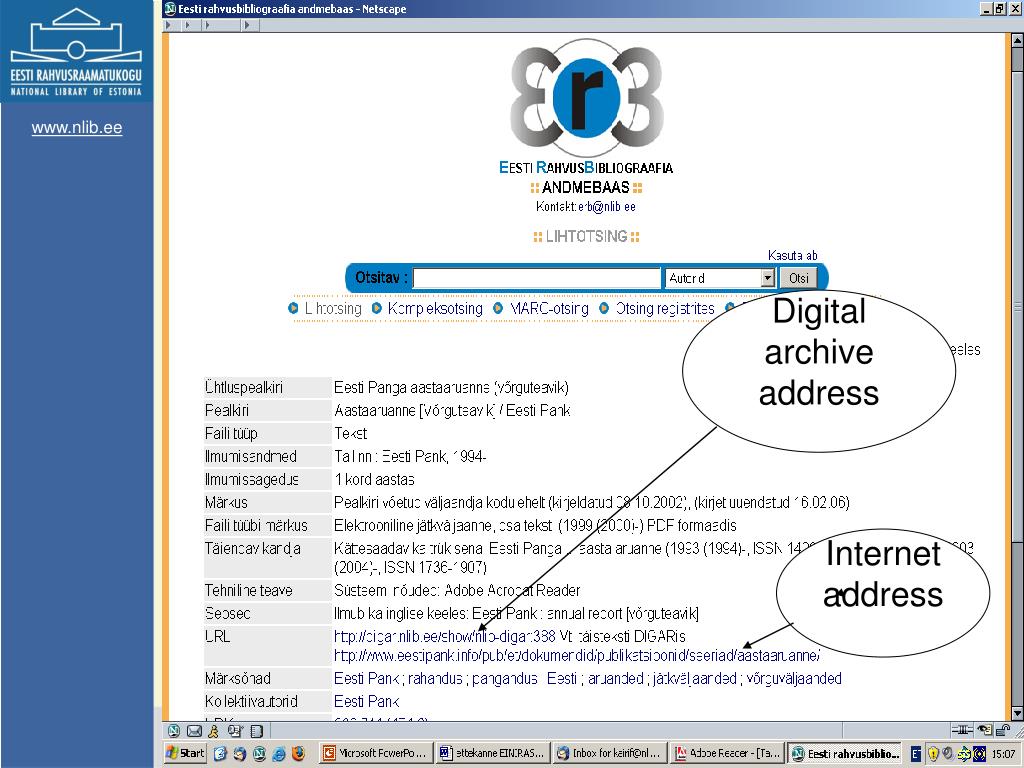
Task: Switch to ettekanne EINIRAS Word taskbar button
Action: (x=492, y=753)
